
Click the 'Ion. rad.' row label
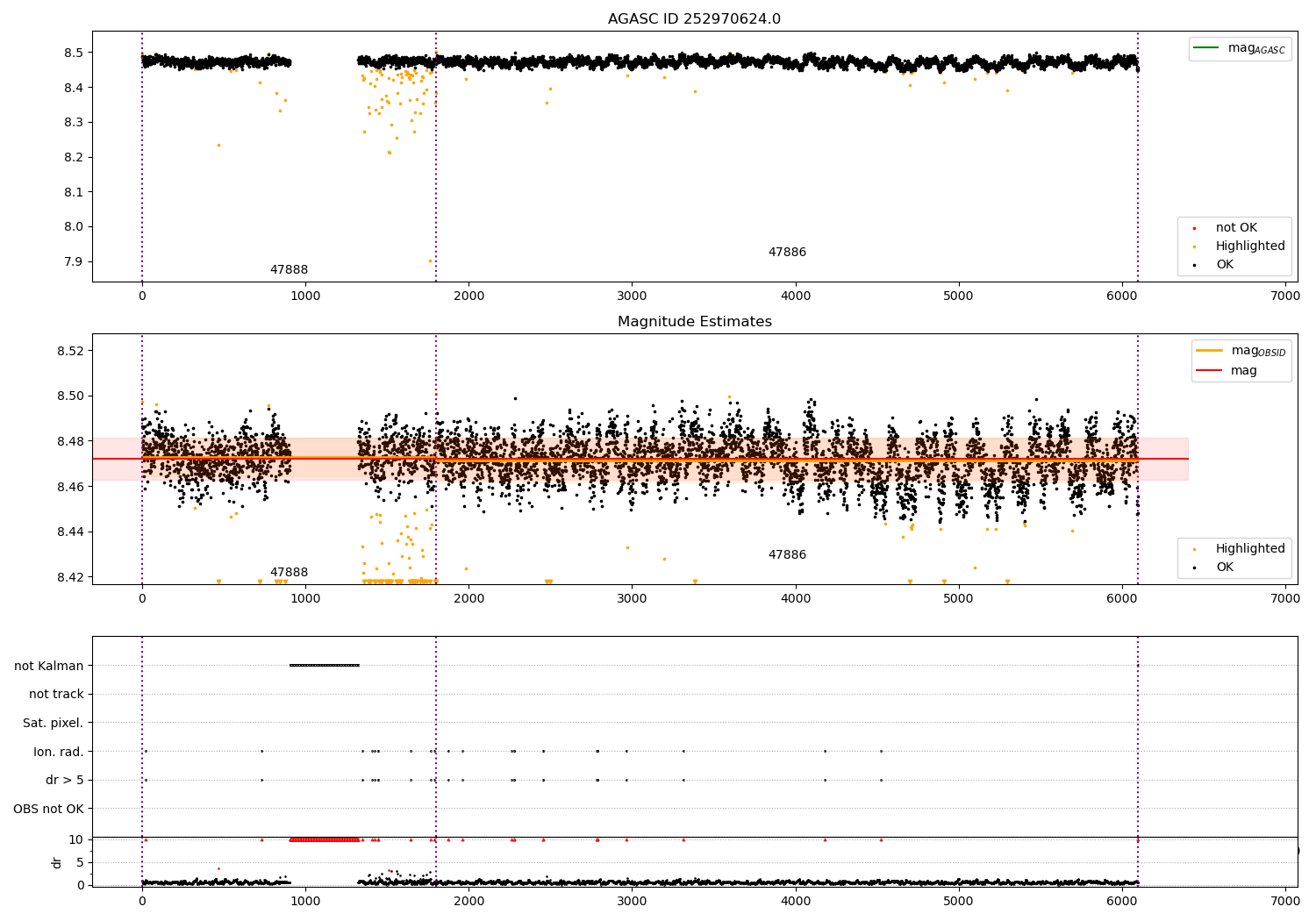click(59, 752)
